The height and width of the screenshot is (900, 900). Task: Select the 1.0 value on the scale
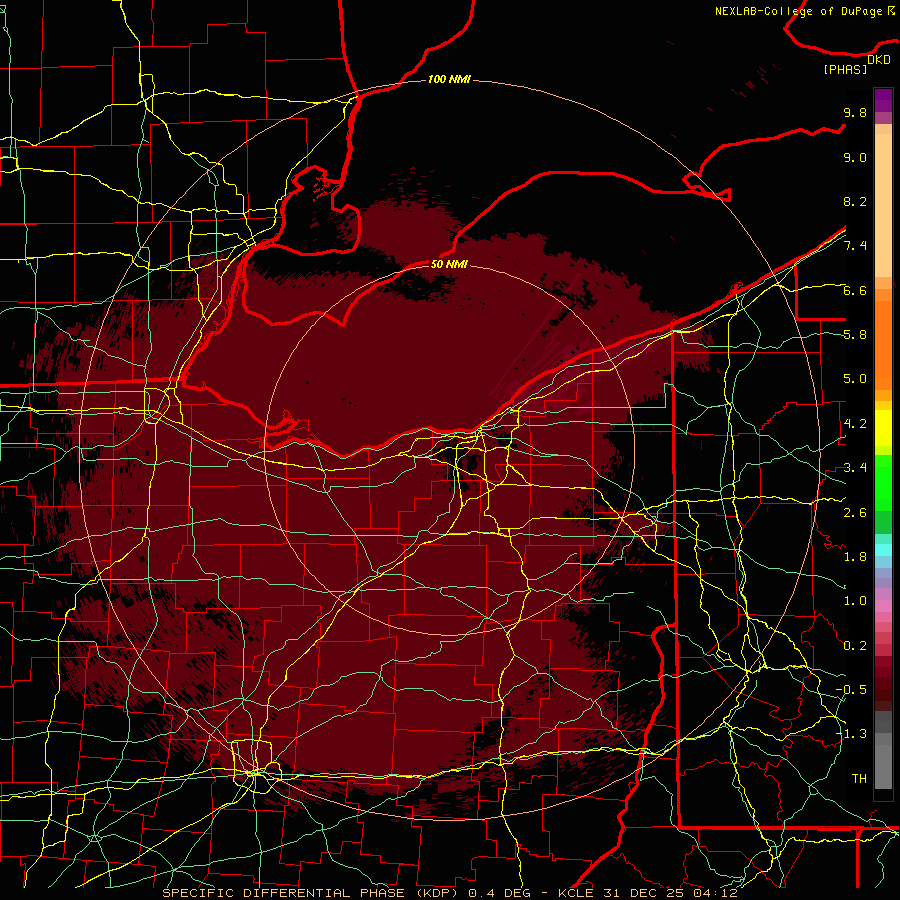point(855,601)
